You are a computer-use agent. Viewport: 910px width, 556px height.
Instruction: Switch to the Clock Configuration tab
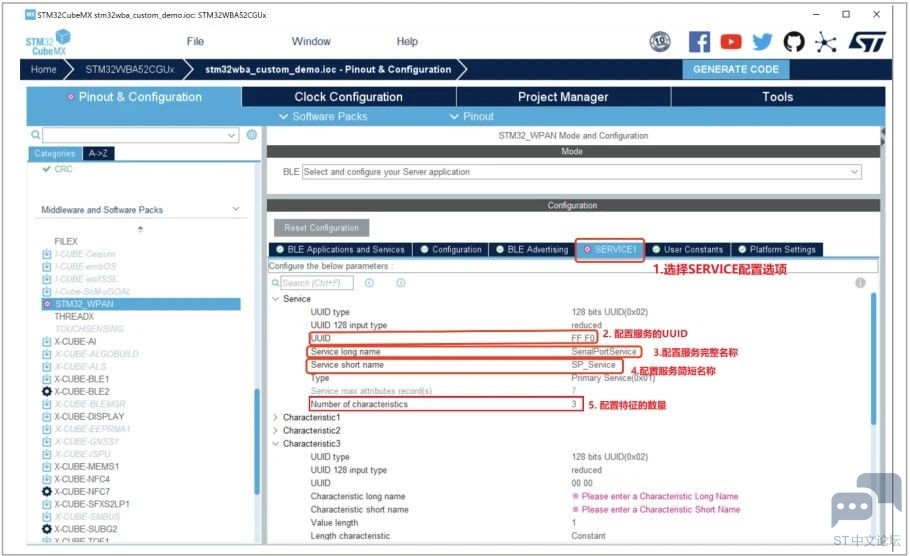tap(348, 97)
